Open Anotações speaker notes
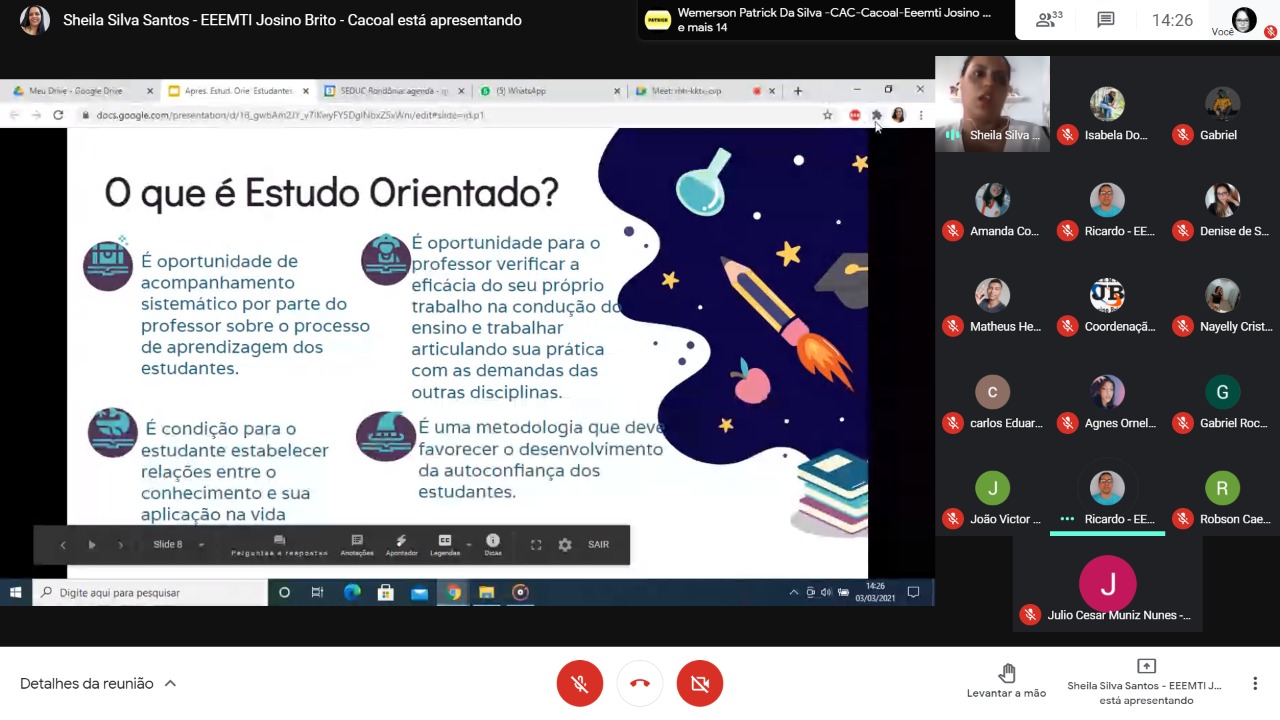The width and height of the screenshot is (1280, 720). (357, 545)
